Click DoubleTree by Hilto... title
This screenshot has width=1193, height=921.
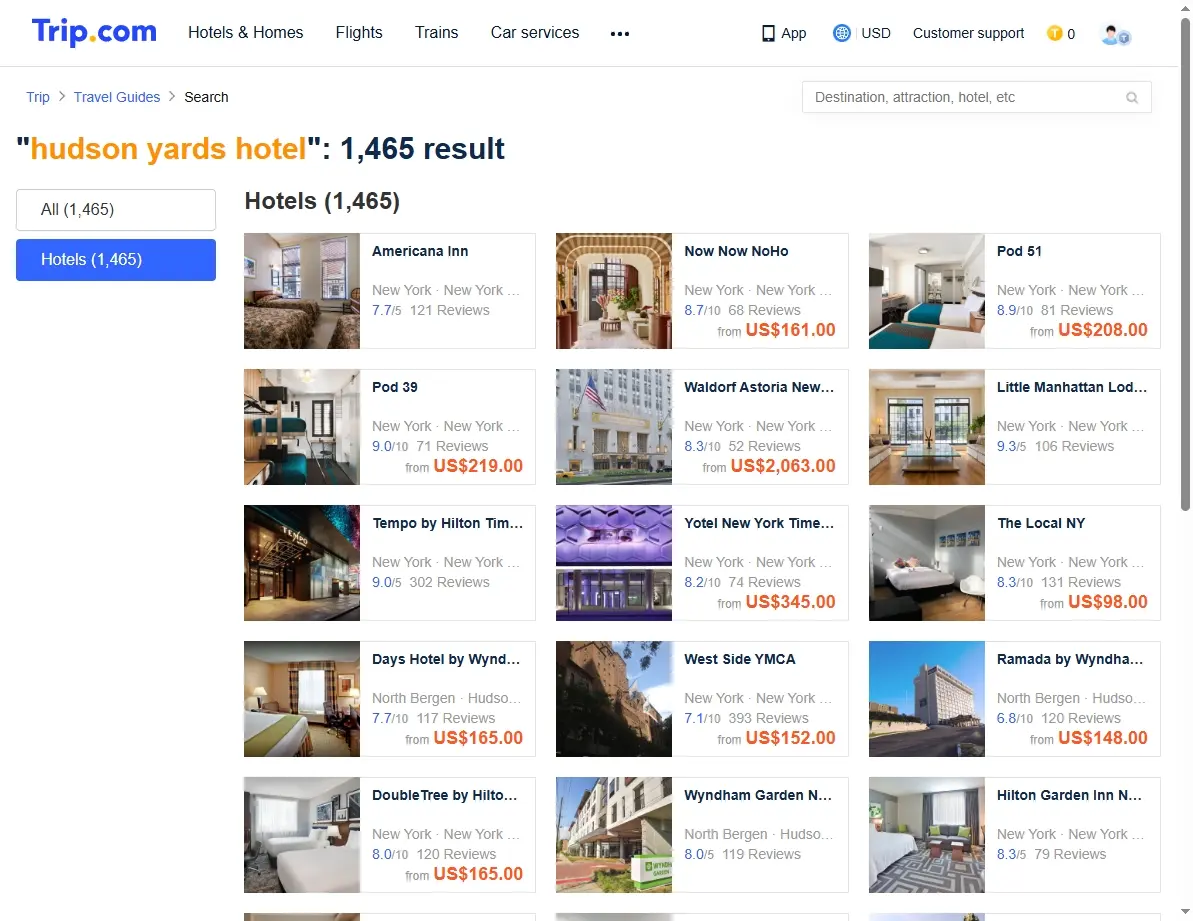[444, 795]
